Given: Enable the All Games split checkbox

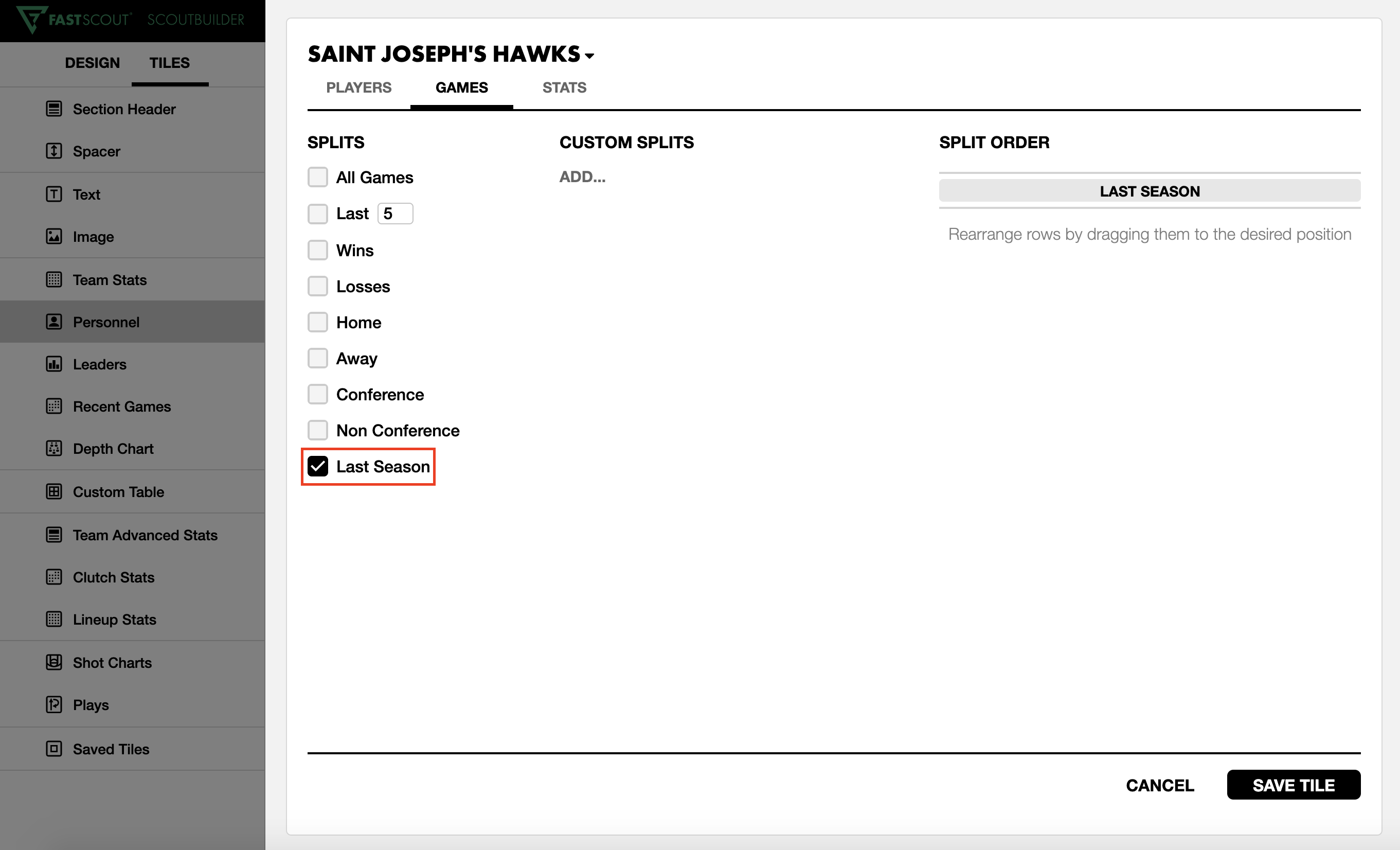Looking at the screenshot, I should [x=318, y=178].
